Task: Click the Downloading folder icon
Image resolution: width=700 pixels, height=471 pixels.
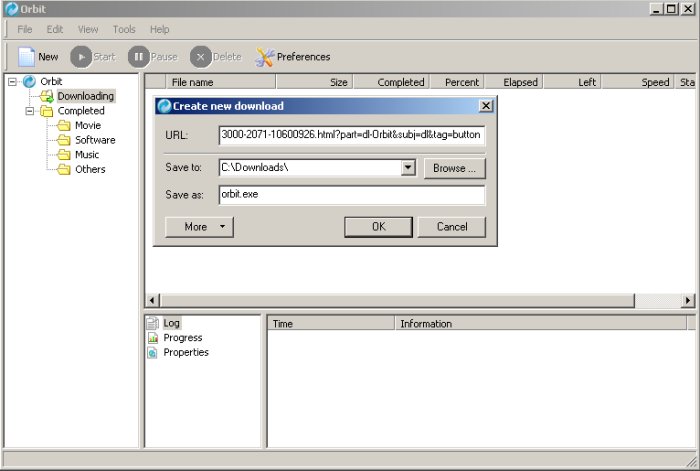Action: [x=46, y=96]
